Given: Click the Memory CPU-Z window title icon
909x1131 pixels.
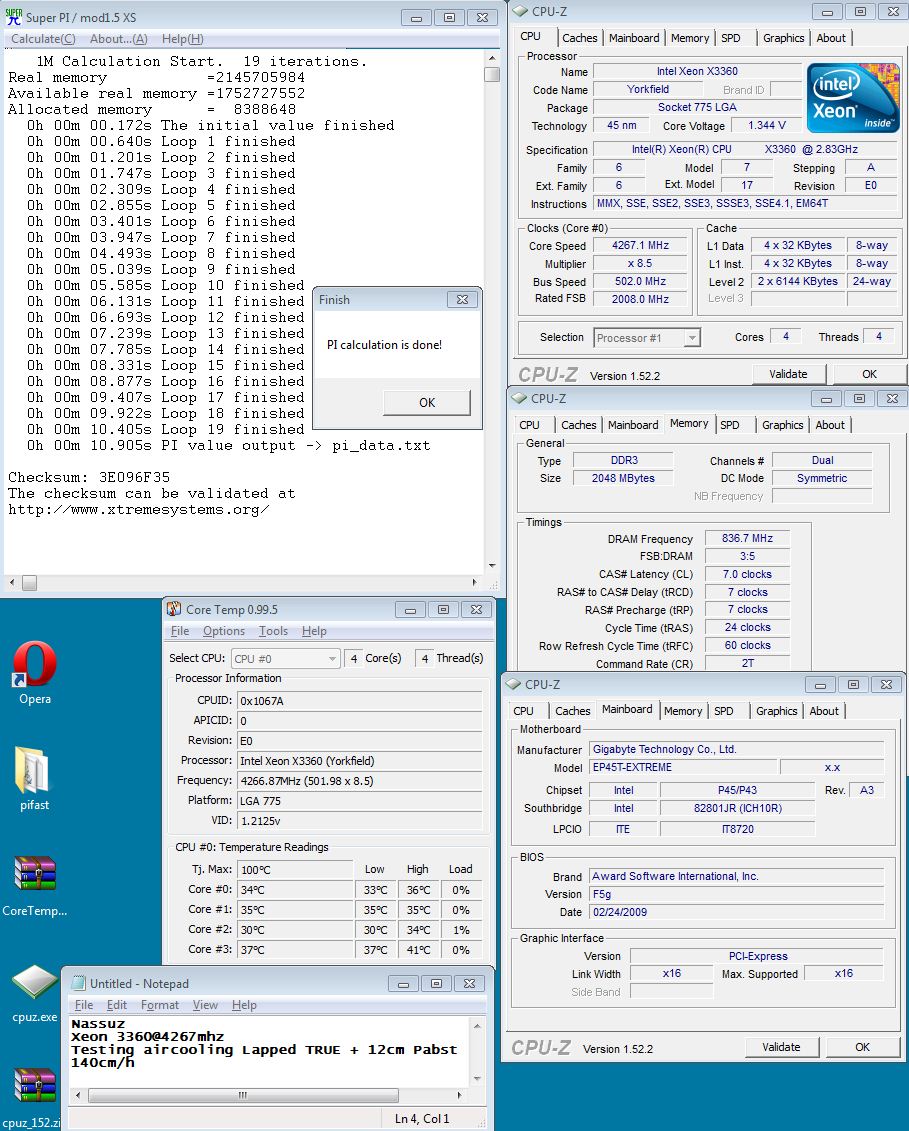Looking at the screenshot, I should (519, 398).
